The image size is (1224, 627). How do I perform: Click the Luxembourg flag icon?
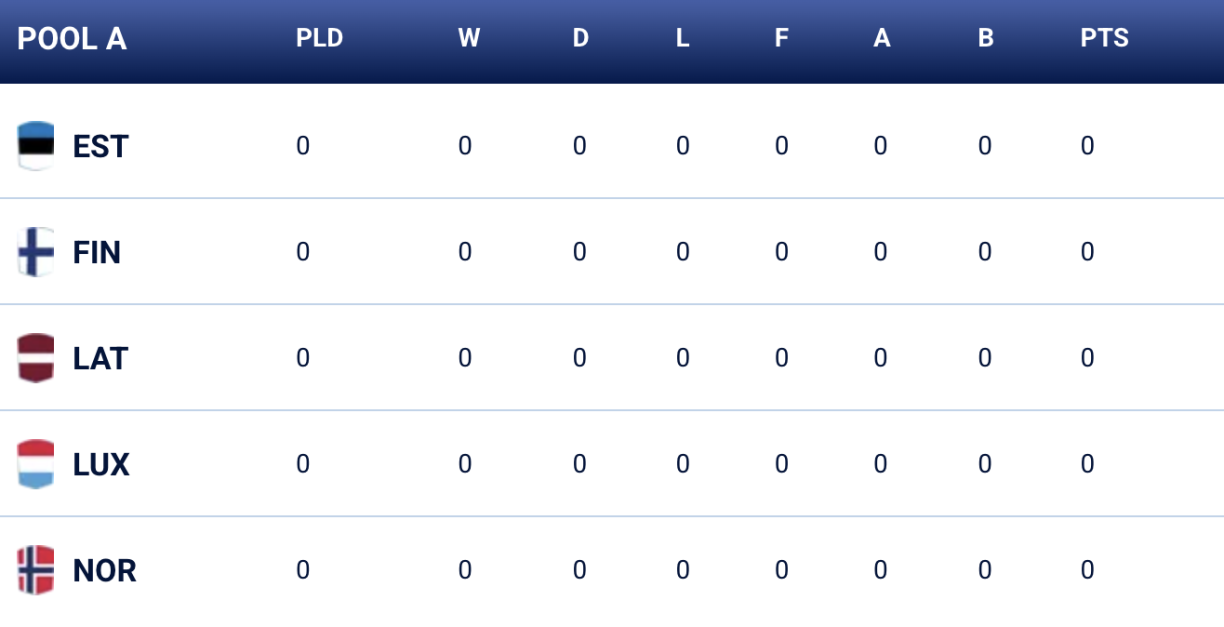pyautogui.click(x=36, y=464)
